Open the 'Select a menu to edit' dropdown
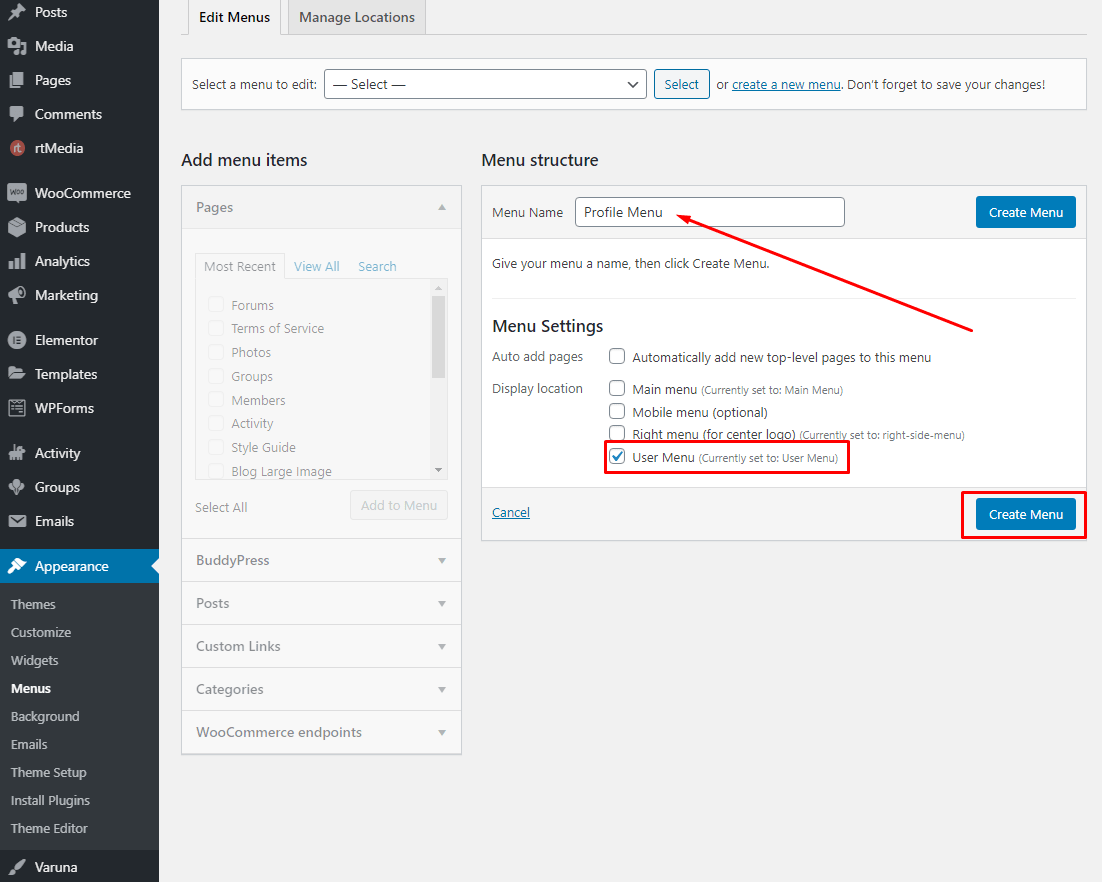 click(485, 84)
